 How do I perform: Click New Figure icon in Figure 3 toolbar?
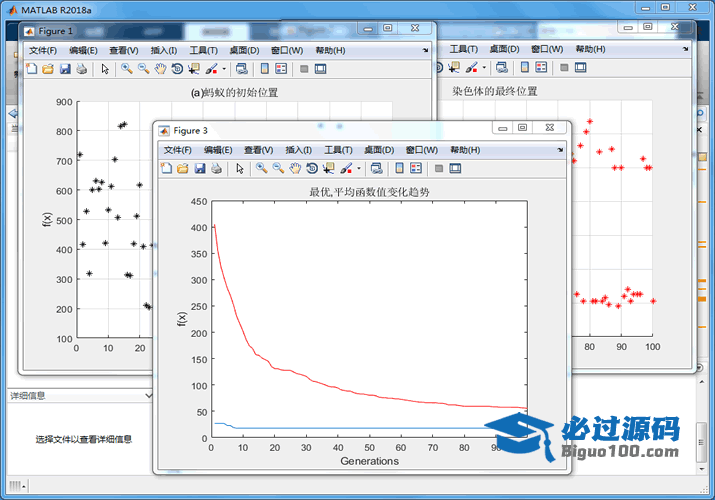(x=166, y=169)
